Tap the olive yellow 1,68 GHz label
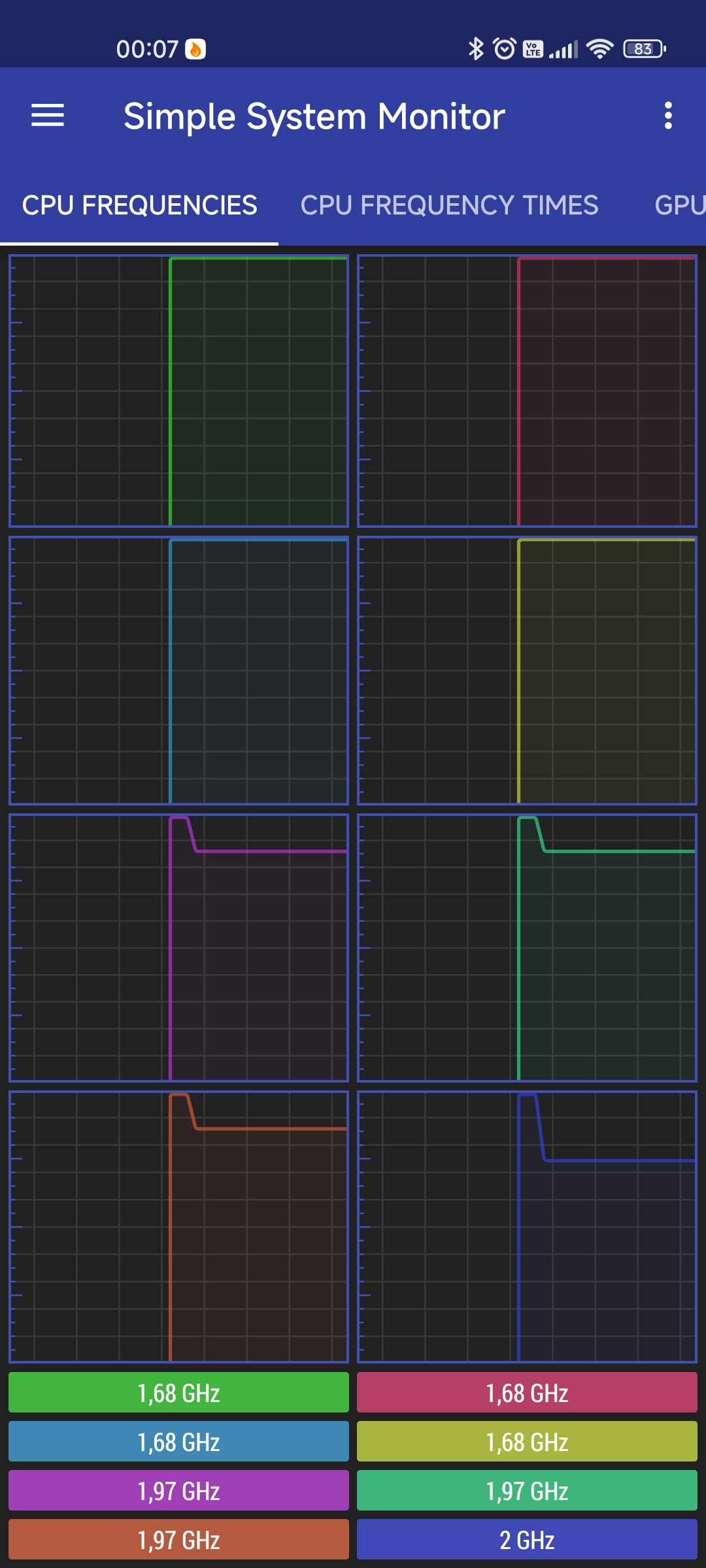This screenshot has height=1568, width=706. [527, 1441]
